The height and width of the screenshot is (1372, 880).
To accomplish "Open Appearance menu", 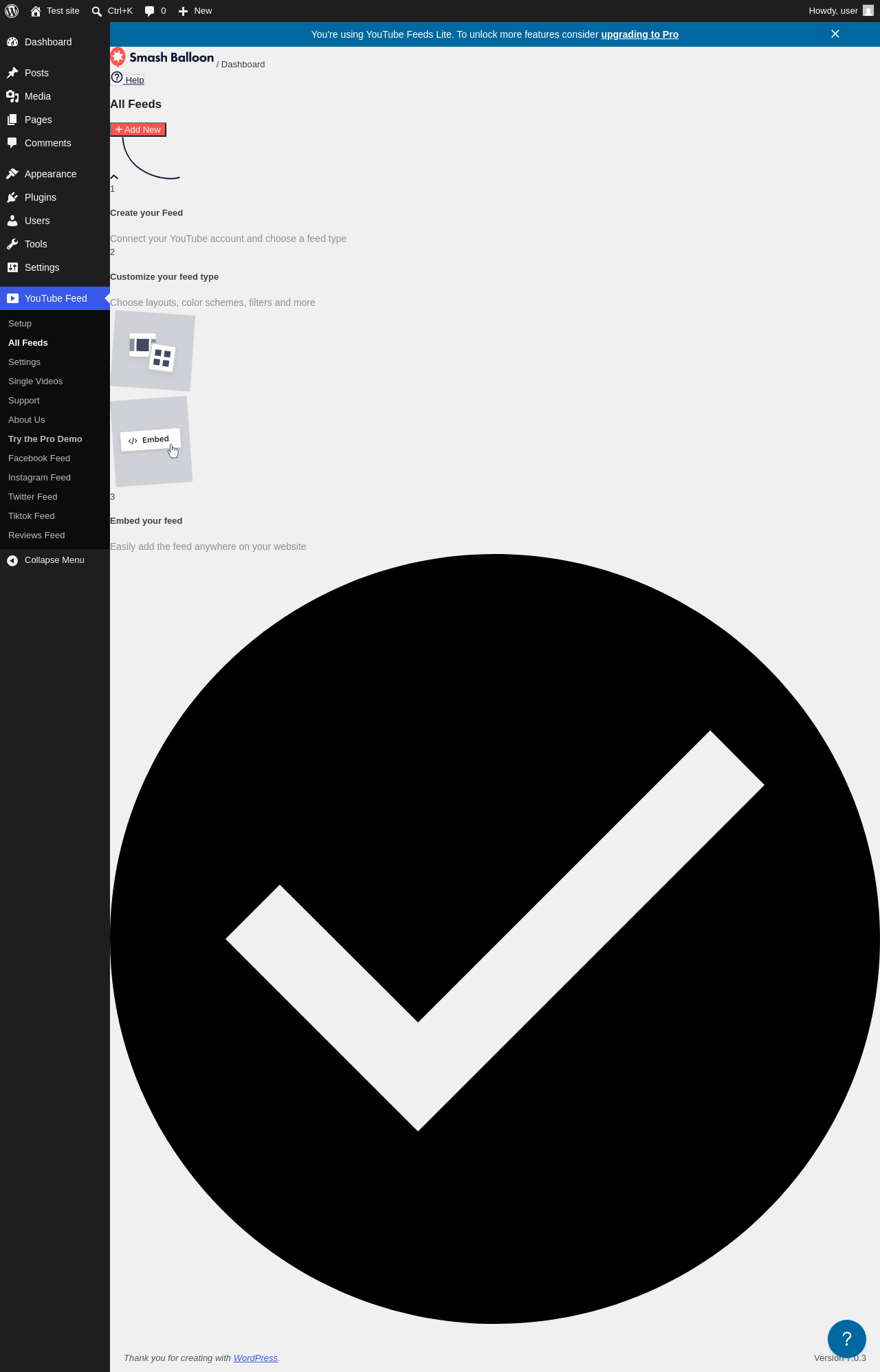I will point(55,174).
